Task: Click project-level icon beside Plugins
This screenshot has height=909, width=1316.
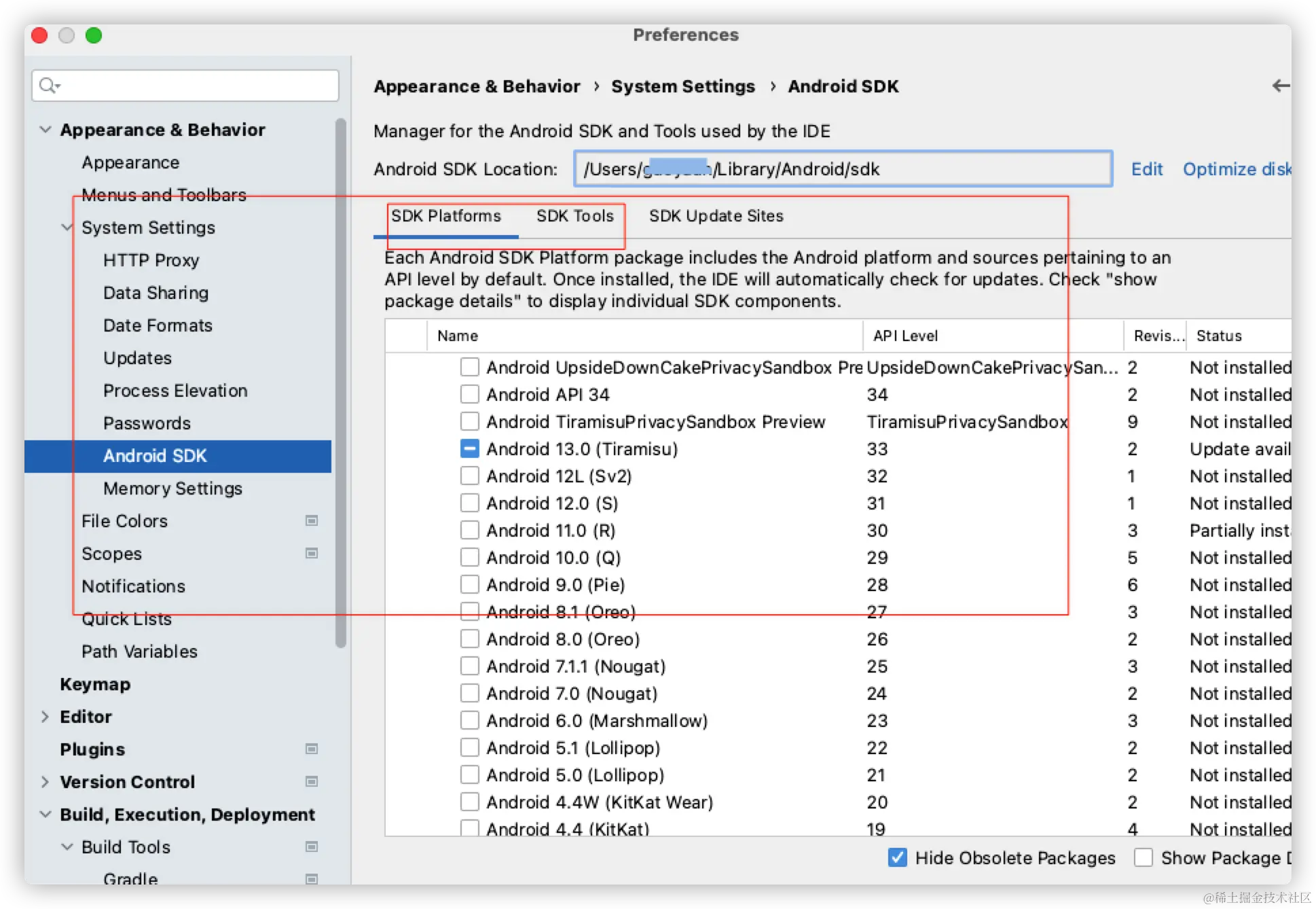Action: pos(312,749)
